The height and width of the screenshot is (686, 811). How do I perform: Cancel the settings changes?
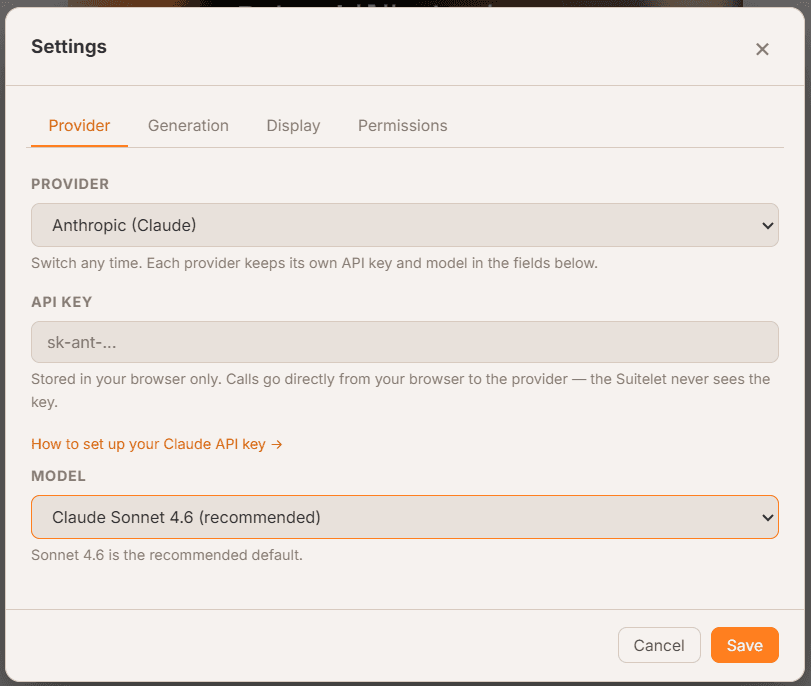[x=659, y=645]
